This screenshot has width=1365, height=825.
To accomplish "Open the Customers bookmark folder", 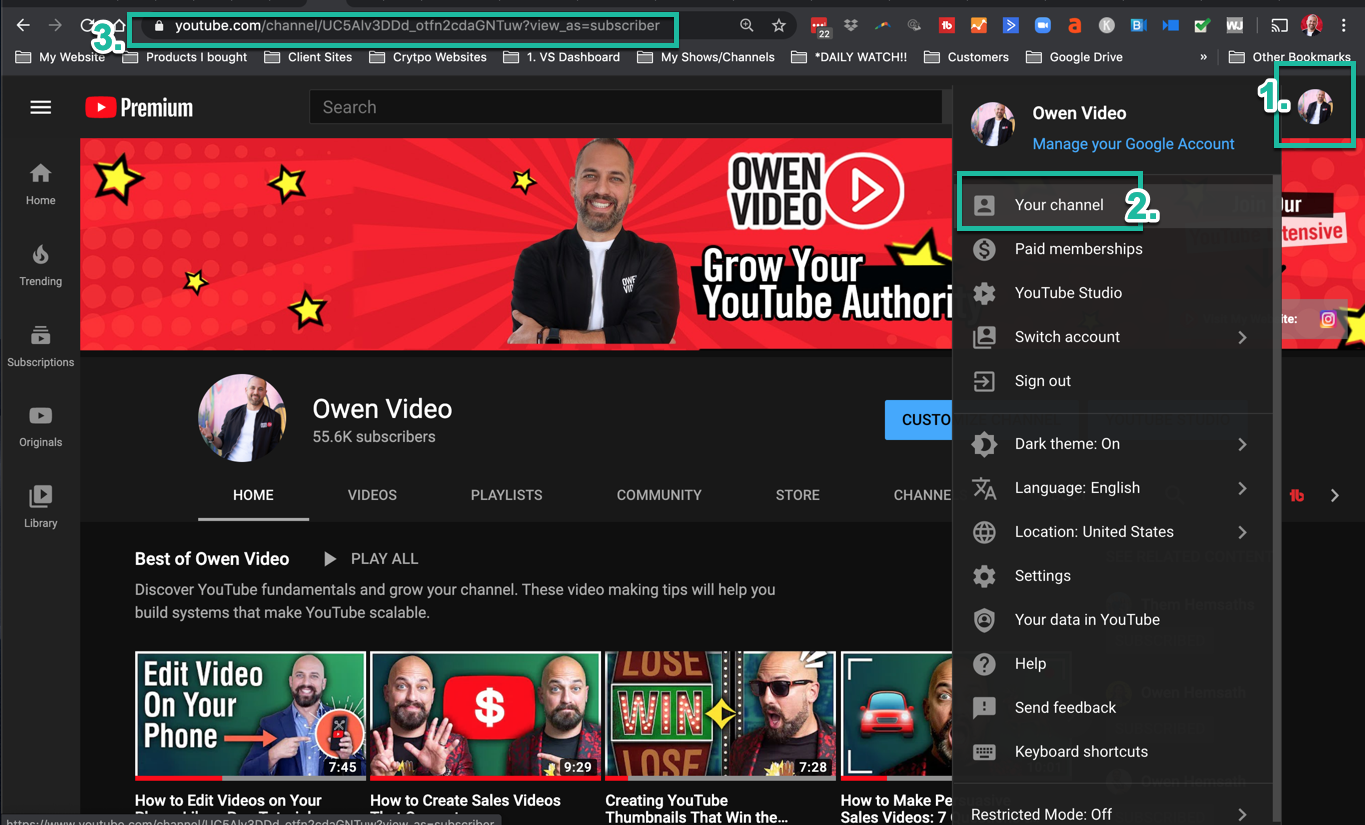I will click(x=966, y=57).
